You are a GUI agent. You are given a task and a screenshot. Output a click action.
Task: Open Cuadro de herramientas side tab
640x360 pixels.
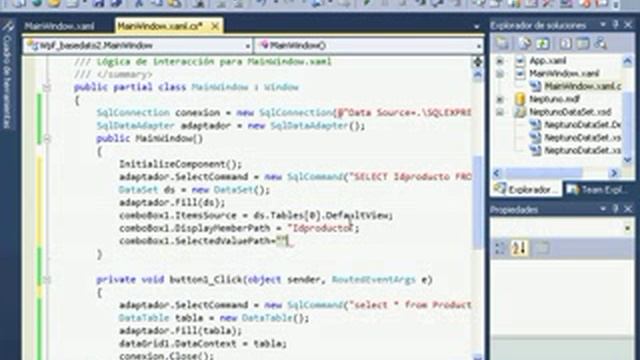tap(7, 76)
